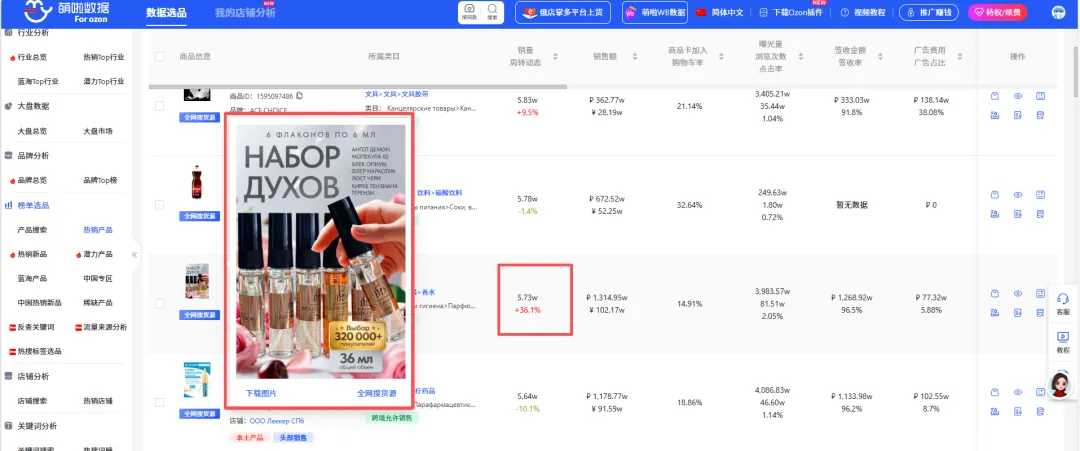Click document icon in the 5.78w sales row

[x=1017, y=214]
